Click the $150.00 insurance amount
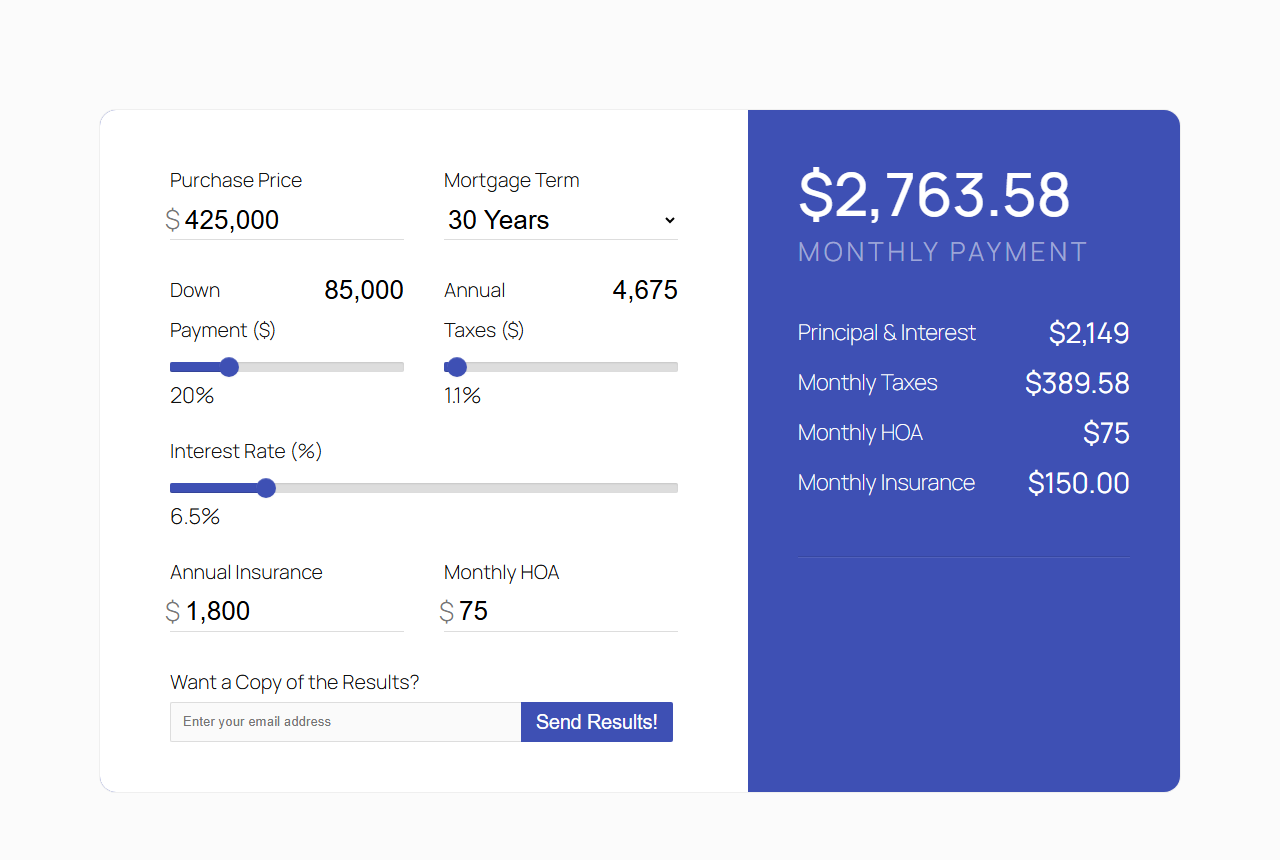 [1079, 483]
